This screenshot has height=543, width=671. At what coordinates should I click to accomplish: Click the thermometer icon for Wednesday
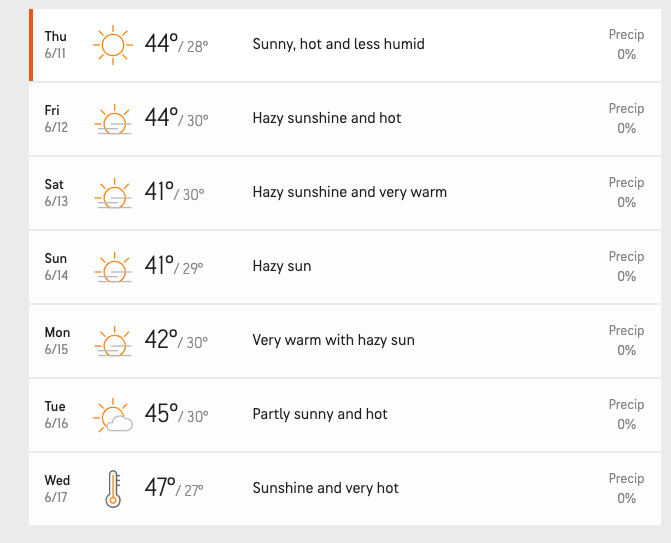click(x=113, y=489)
